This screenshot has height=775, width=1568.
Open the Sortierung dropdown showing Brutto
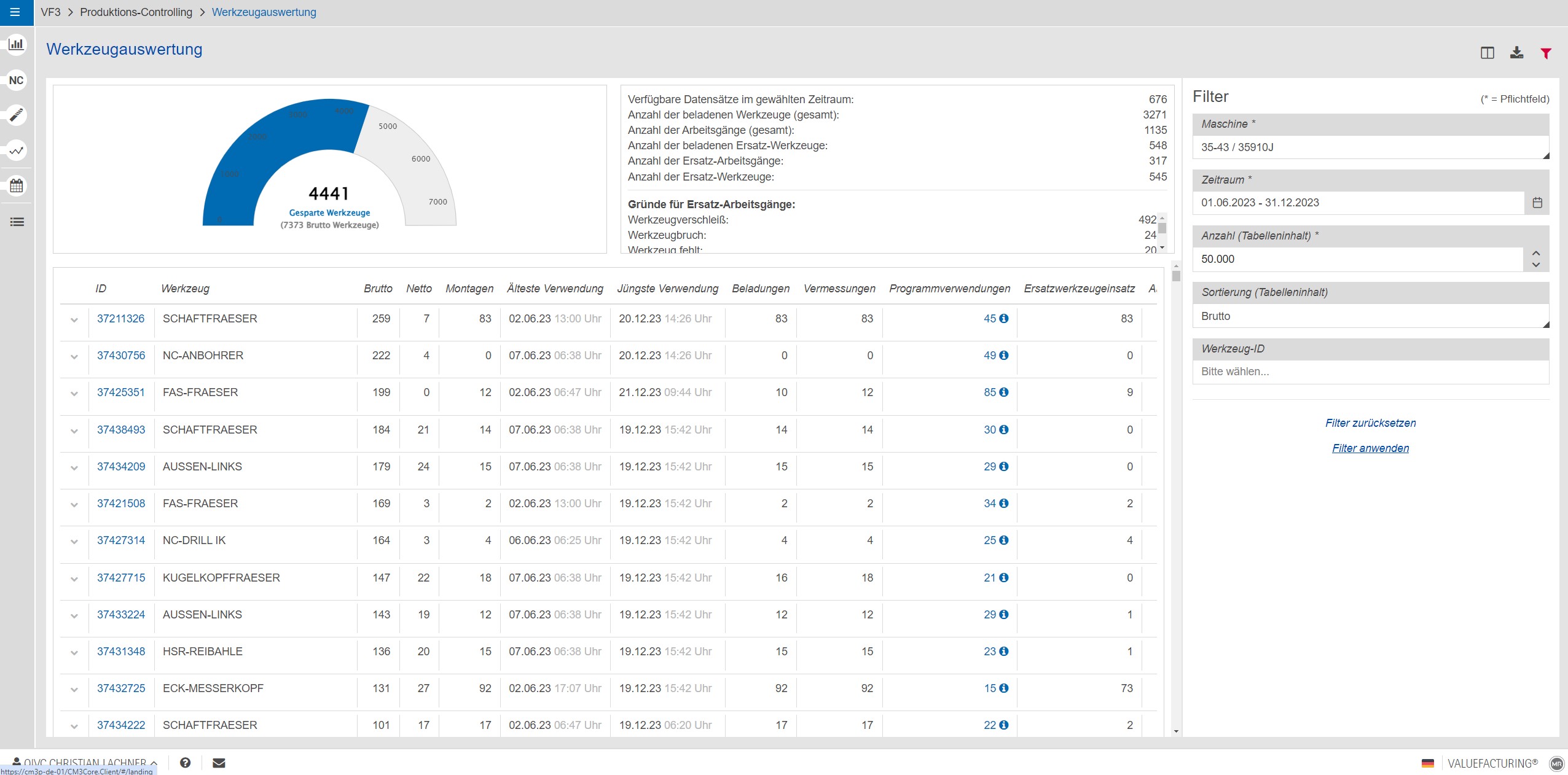point(1370,316)
